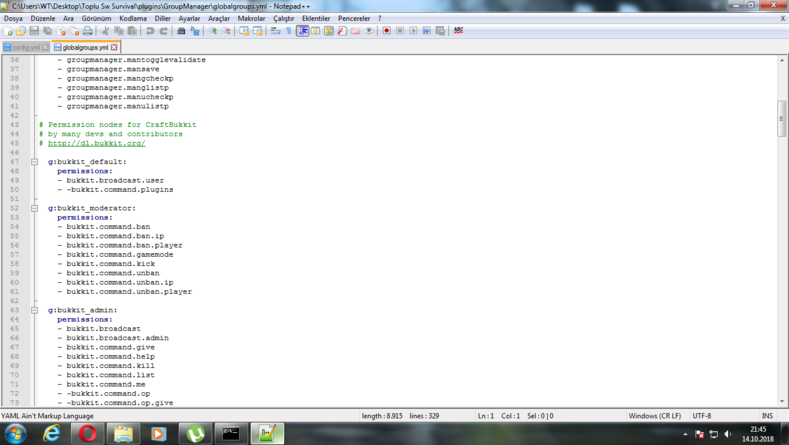Open the Kodlama menu
This screenshot has width=789, height=445.
[x=133, y=19]
